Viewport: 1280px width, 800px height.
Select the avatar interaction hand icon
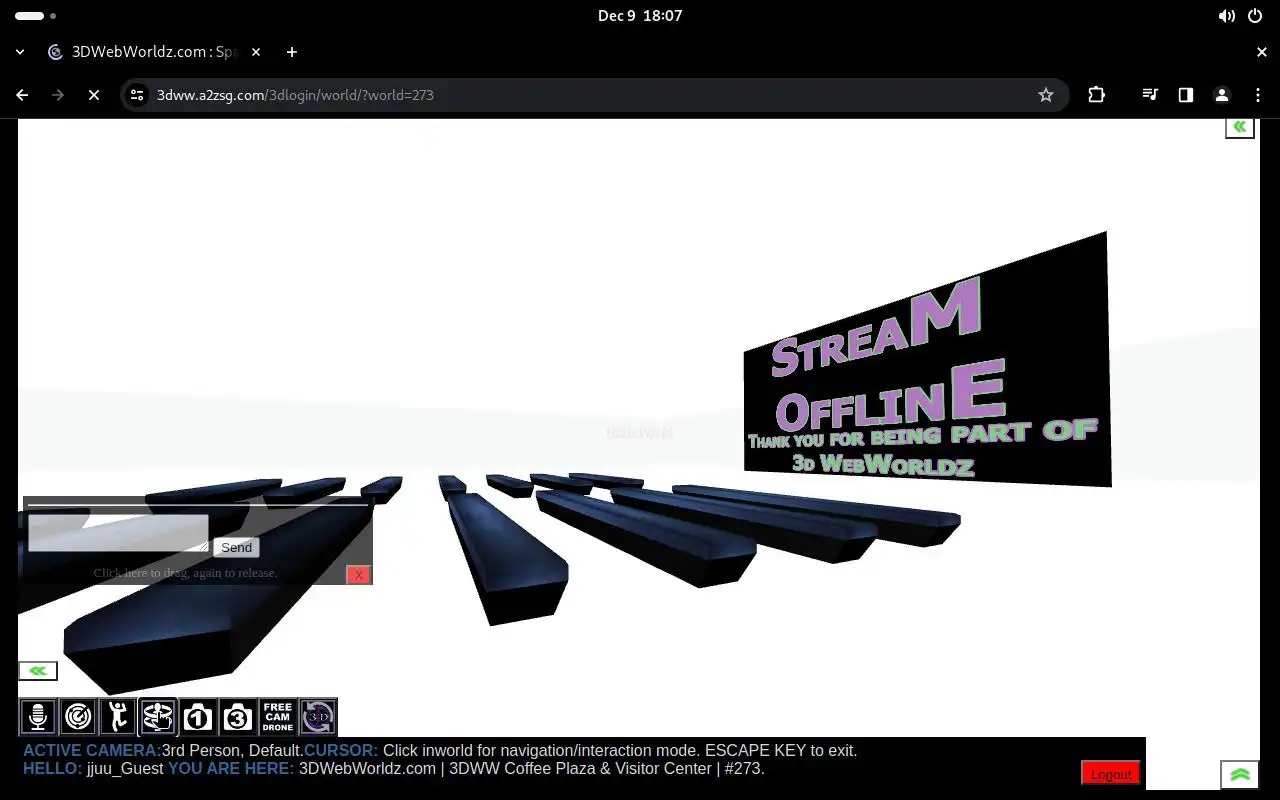[x=158, y=717]
